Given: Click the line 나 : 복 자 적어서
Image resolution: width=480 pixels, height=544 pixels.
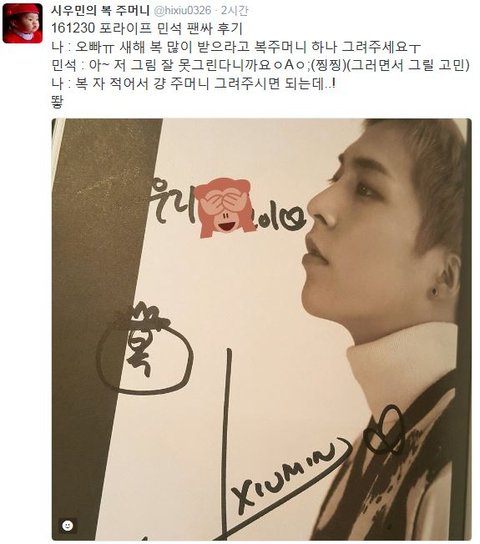Looking at the screenshot, I should tap(194, 84).
